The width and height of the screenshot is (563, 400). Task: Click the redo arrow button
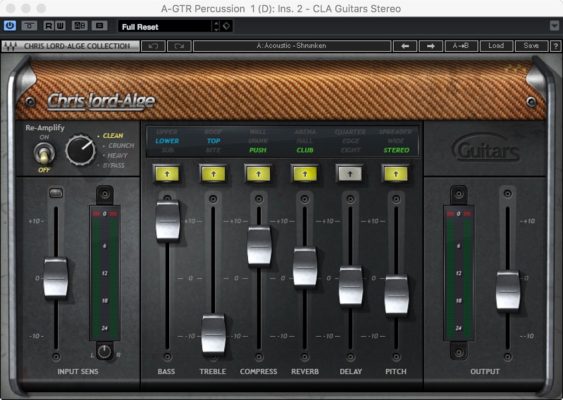tap(179, 46)
